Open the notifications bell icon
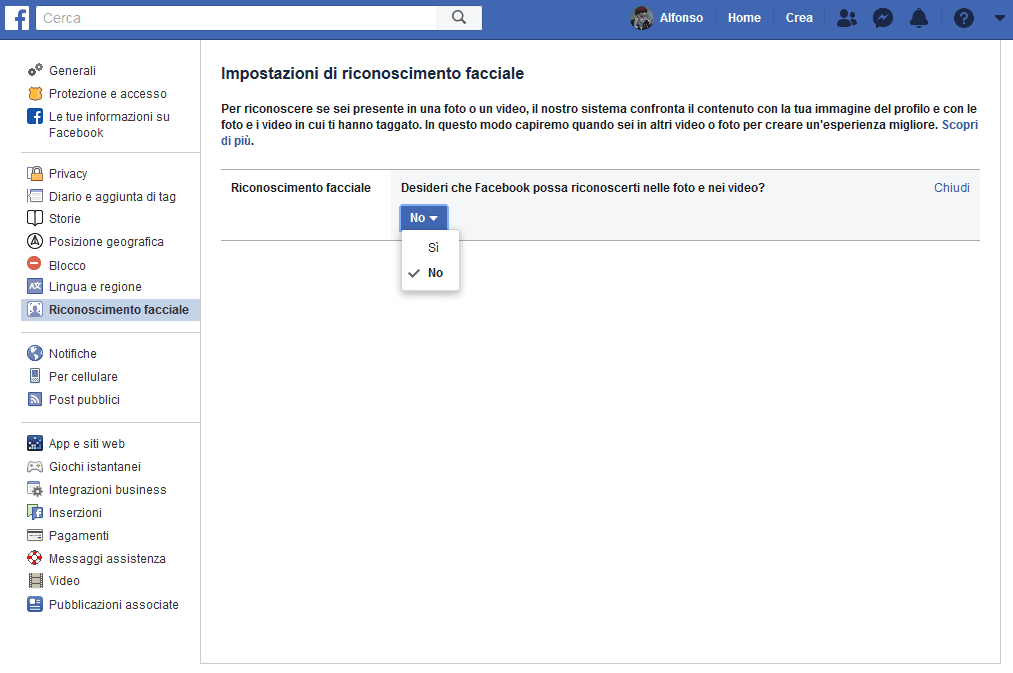 pos(919,18)
